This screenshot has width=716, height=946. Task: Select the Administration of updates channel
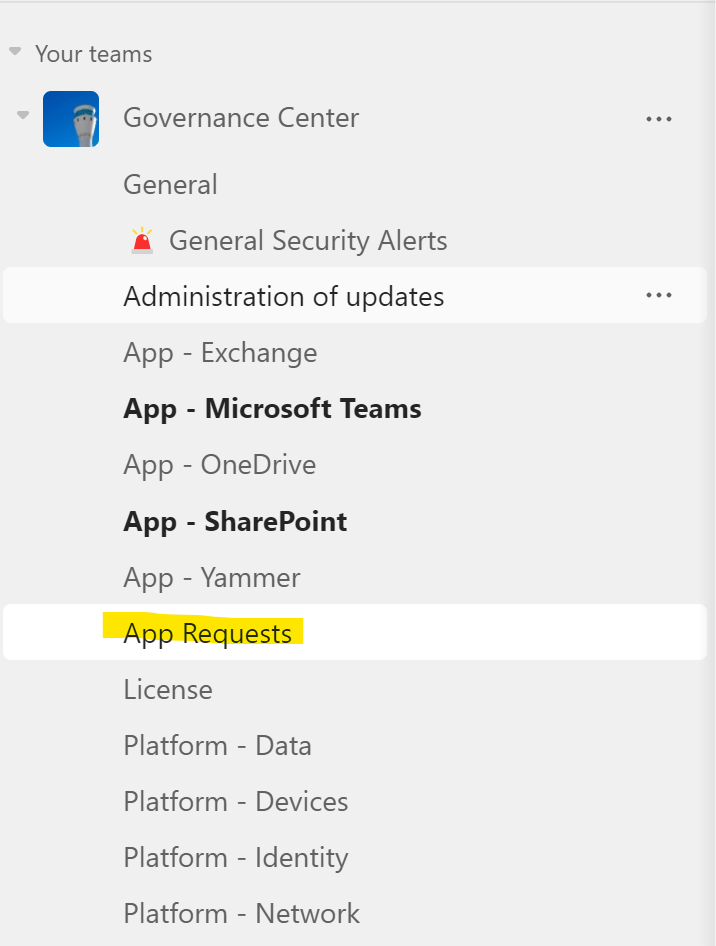coord(283,297)
